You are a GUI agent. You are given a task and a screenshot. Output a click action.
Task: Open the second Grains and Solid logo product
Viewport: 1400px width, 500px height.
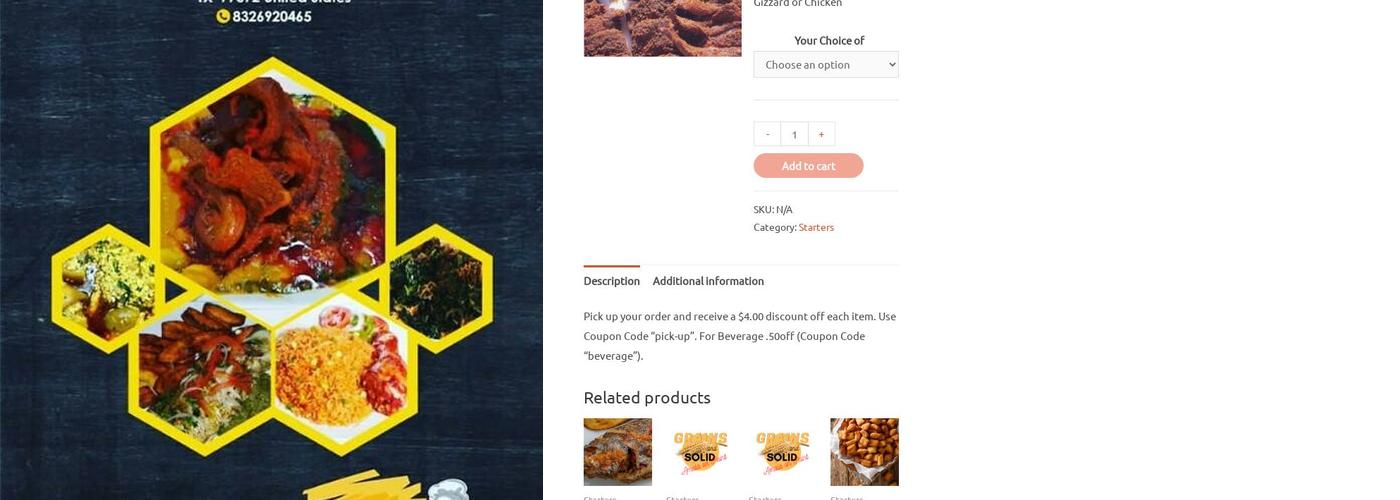[x=782, y=452]
